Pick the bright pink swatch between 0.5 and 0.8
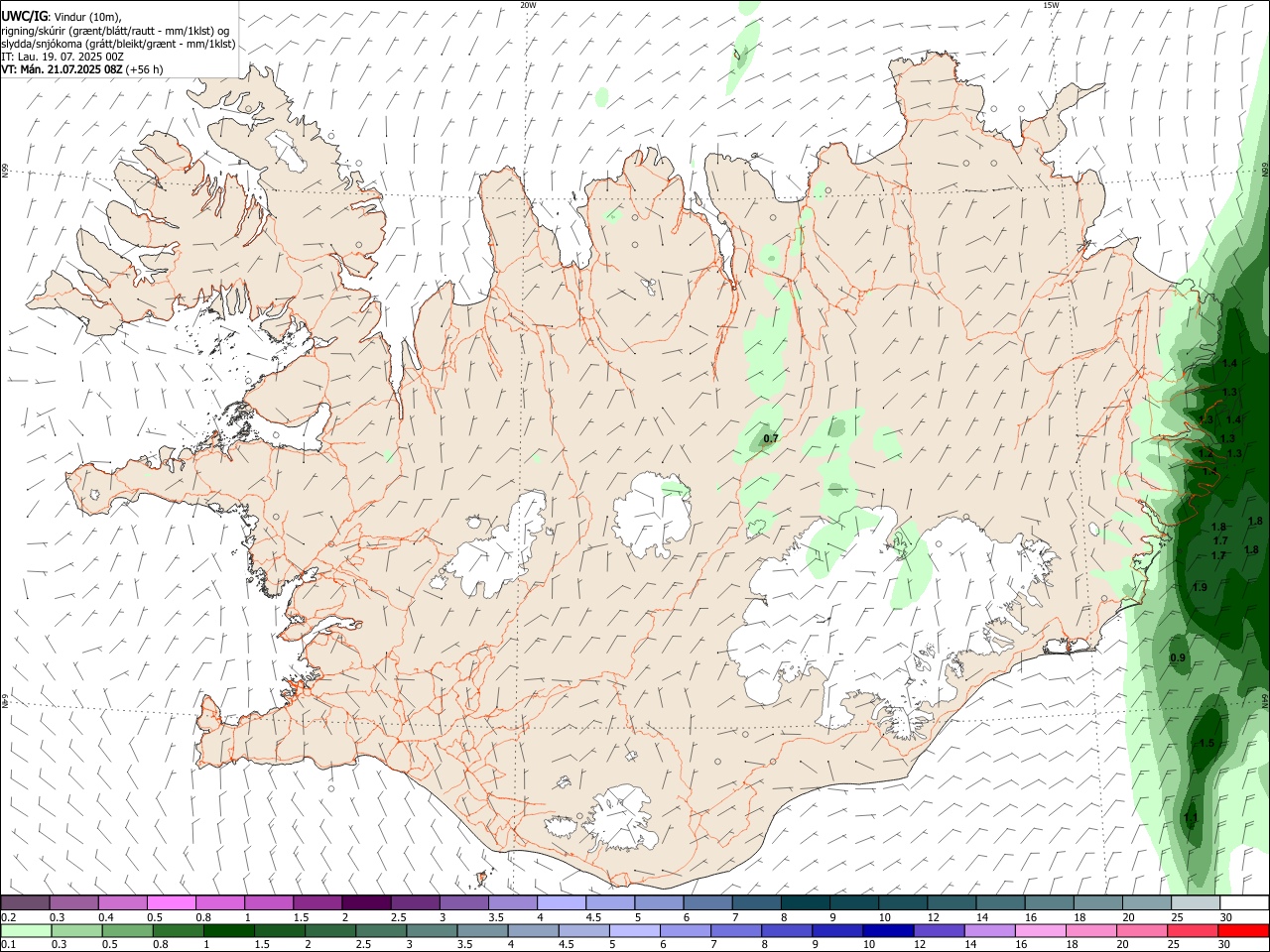Viewport: 1270px width, 952px height. (171, 903)
